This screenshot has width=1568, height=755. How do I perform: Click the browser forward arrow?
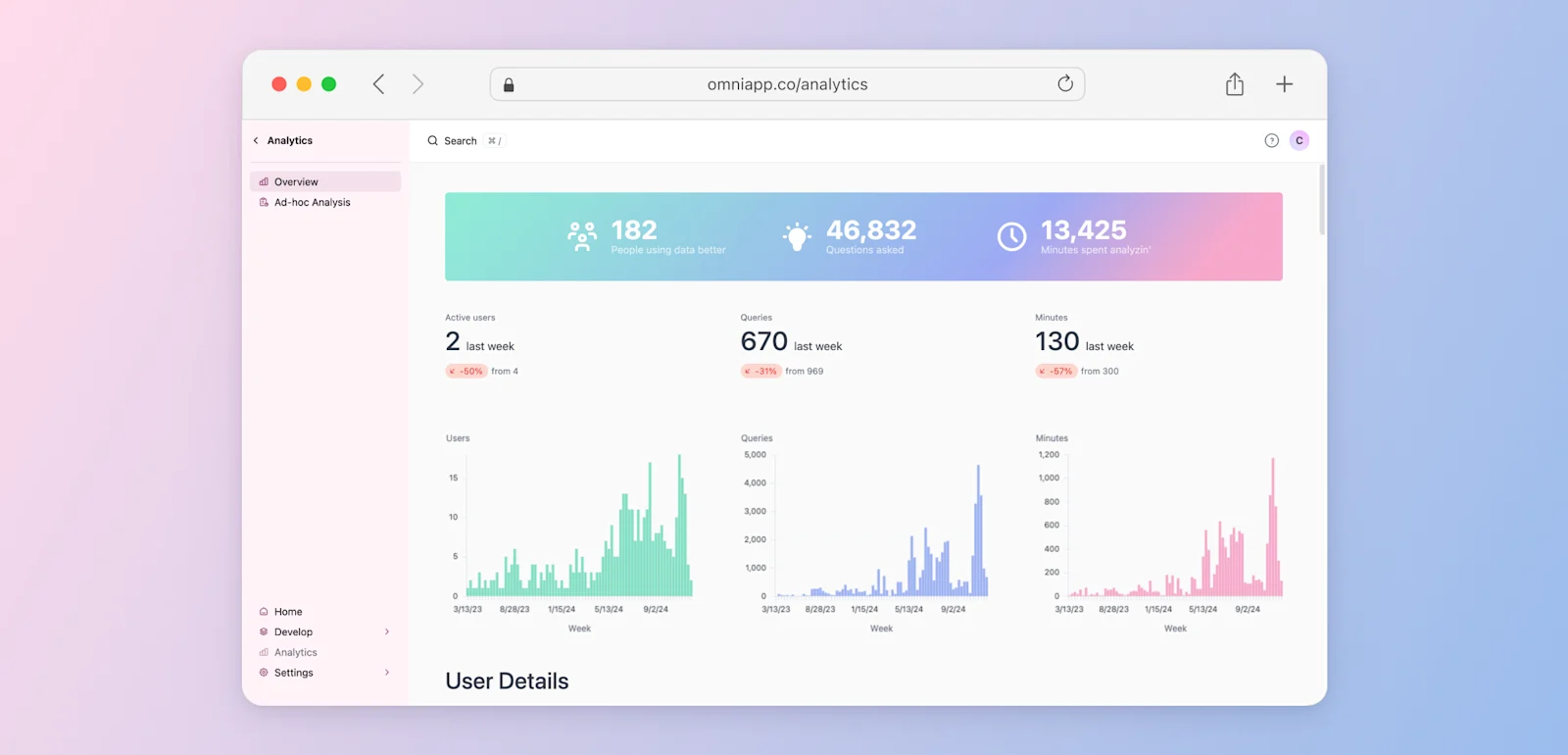[x=417, y=84]
